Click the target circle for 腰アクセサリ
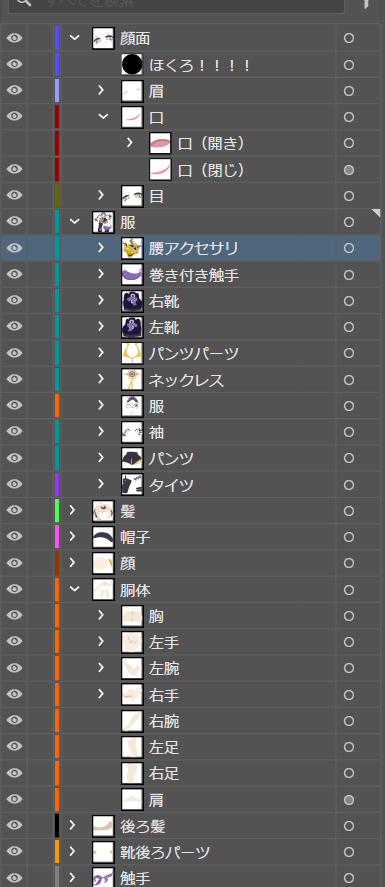The width and height of the screenshot is (385, 887). [x=349, y=248]
